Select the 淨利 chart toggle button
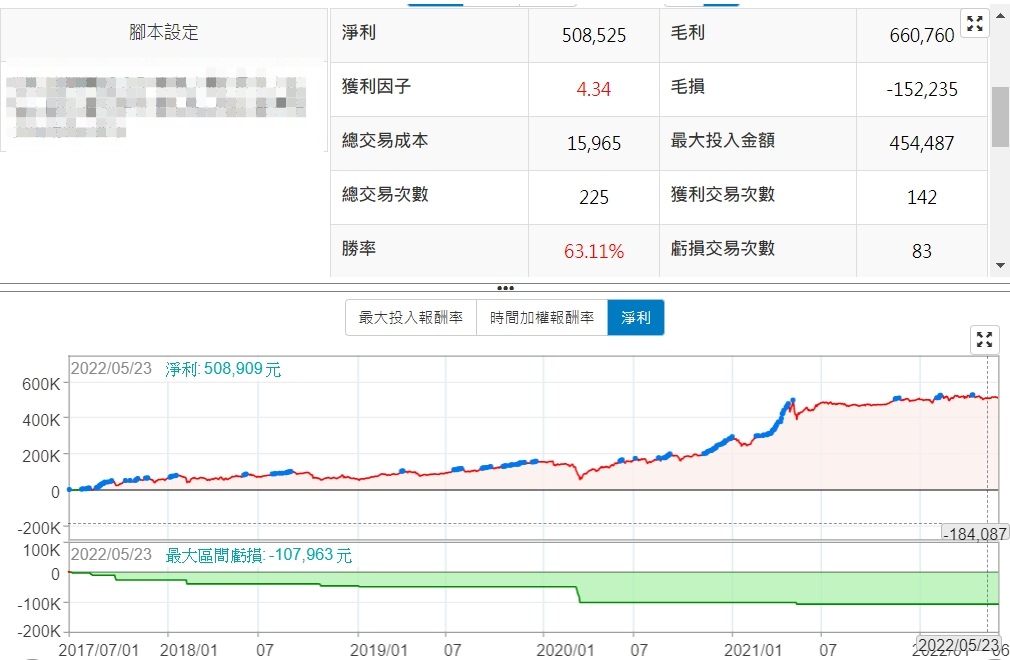This screenshot has width=1010, height=660. (x=635, y=318)
